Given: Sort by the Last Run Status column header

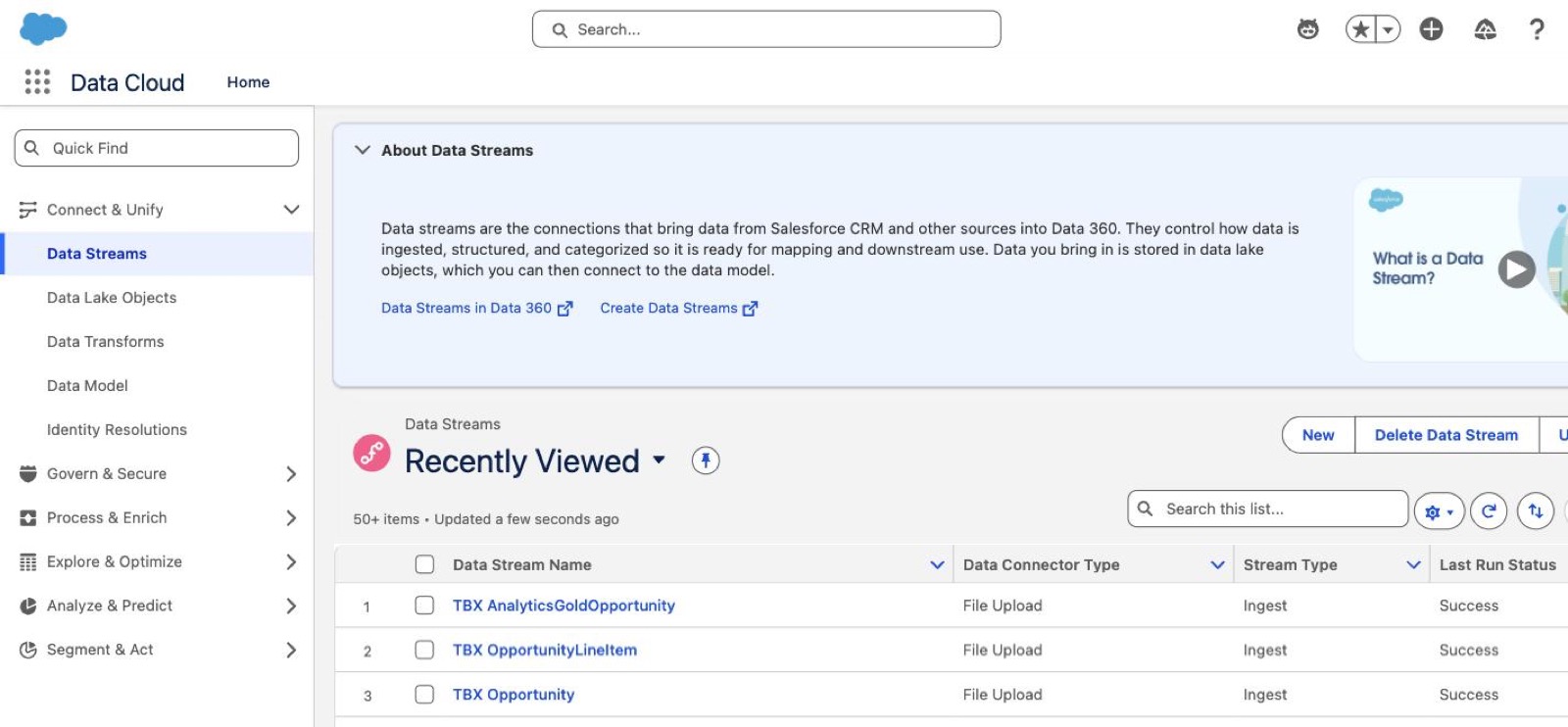Looking at the screenshot, I should coord(1497,564).
